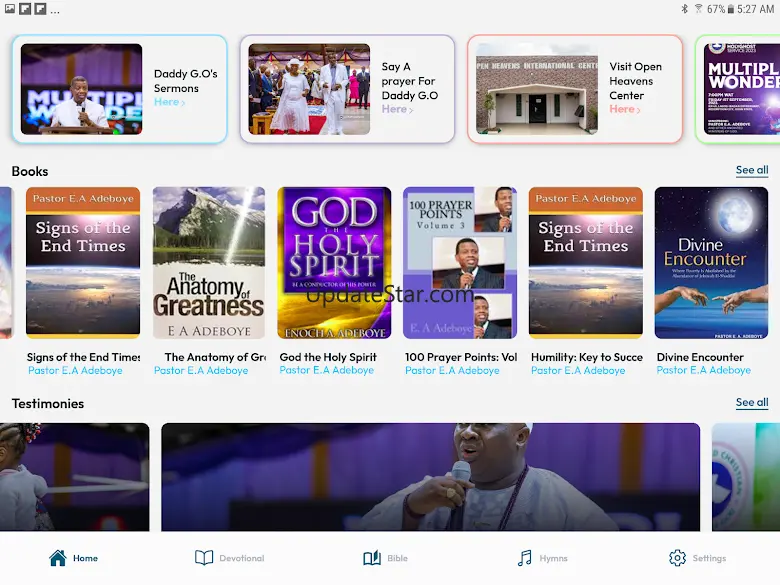Play the testimony video of man with microphone

430,477
